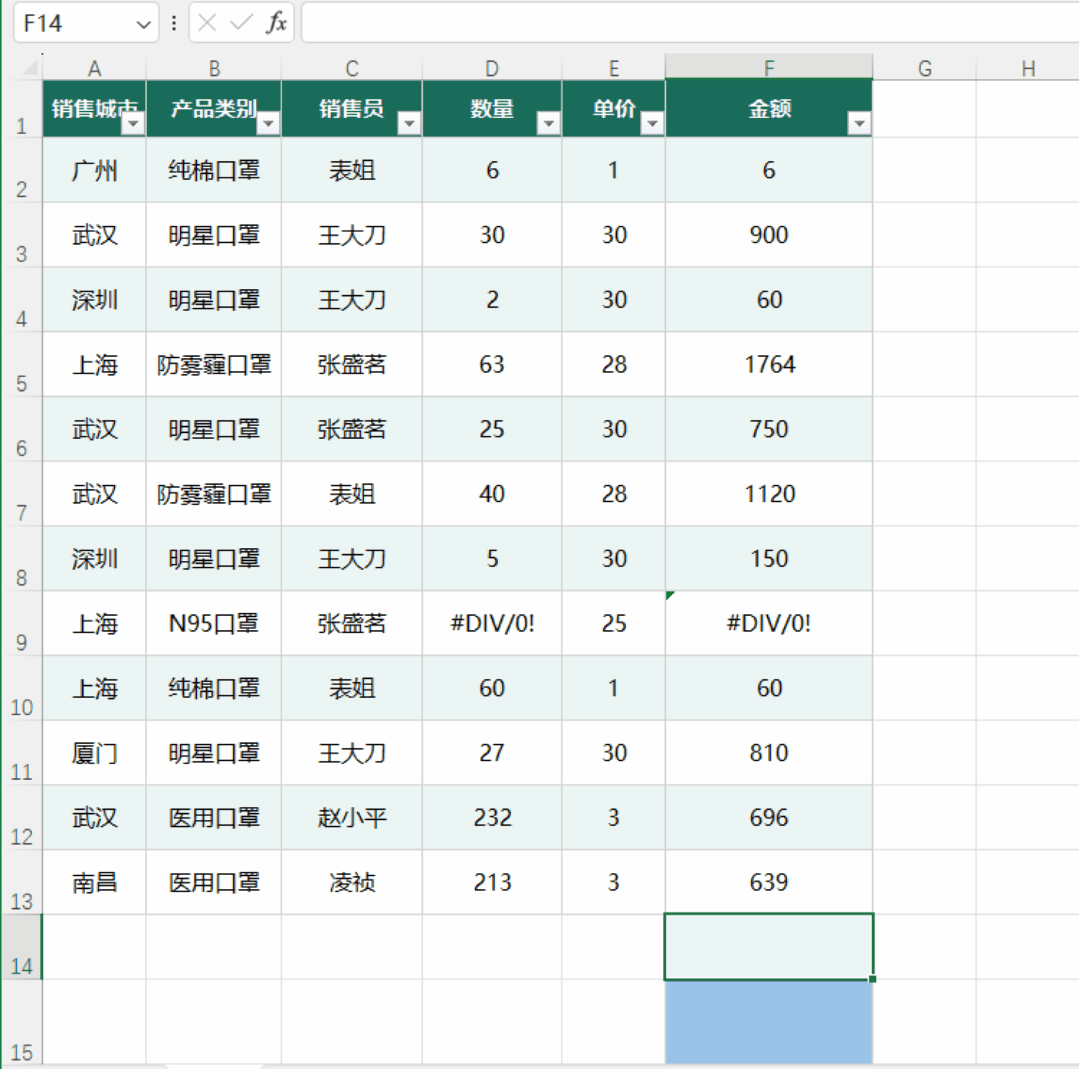1079x1069 pixels.
Task: Open the 单价 filter dropdown
Action: (652, 123)
